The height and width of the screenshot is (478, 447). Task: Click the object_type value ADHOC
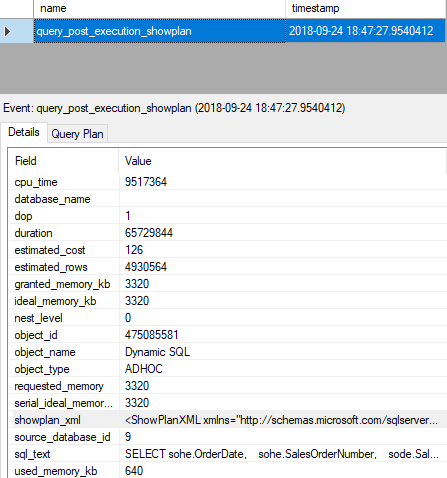[x=144, y=369]
